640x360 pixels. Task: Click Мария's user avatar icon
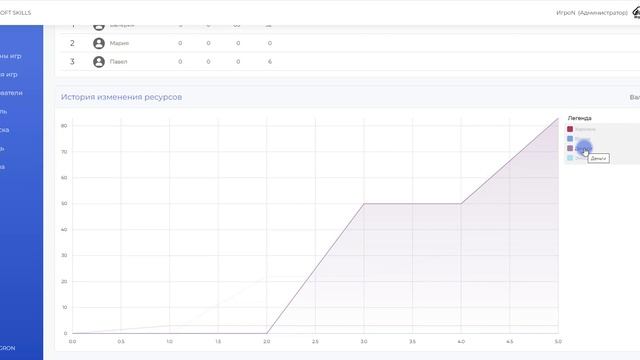tap(99, 43)
